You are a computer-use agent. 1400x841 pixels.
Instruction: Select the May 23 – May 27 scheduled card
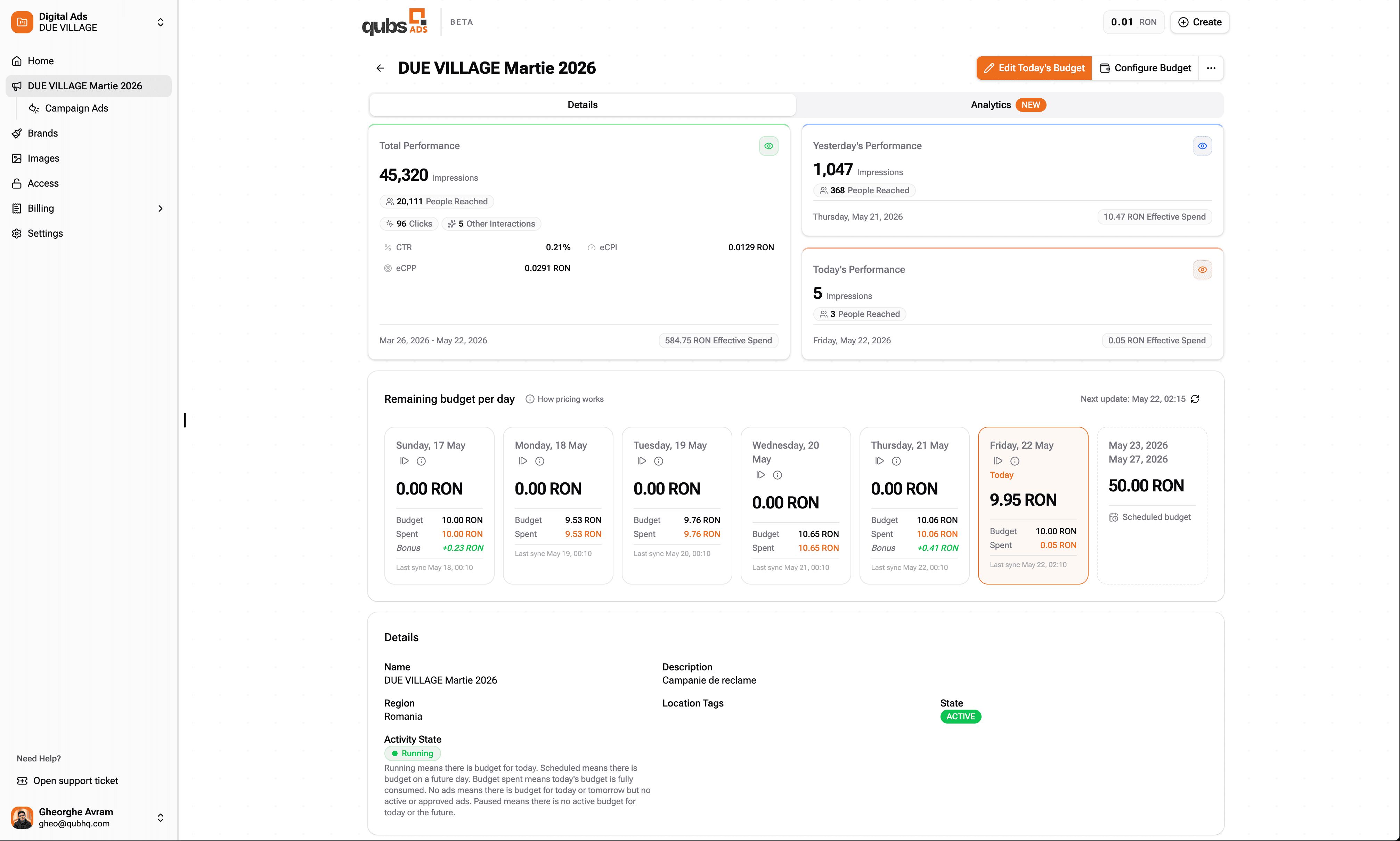[1152, 505]
